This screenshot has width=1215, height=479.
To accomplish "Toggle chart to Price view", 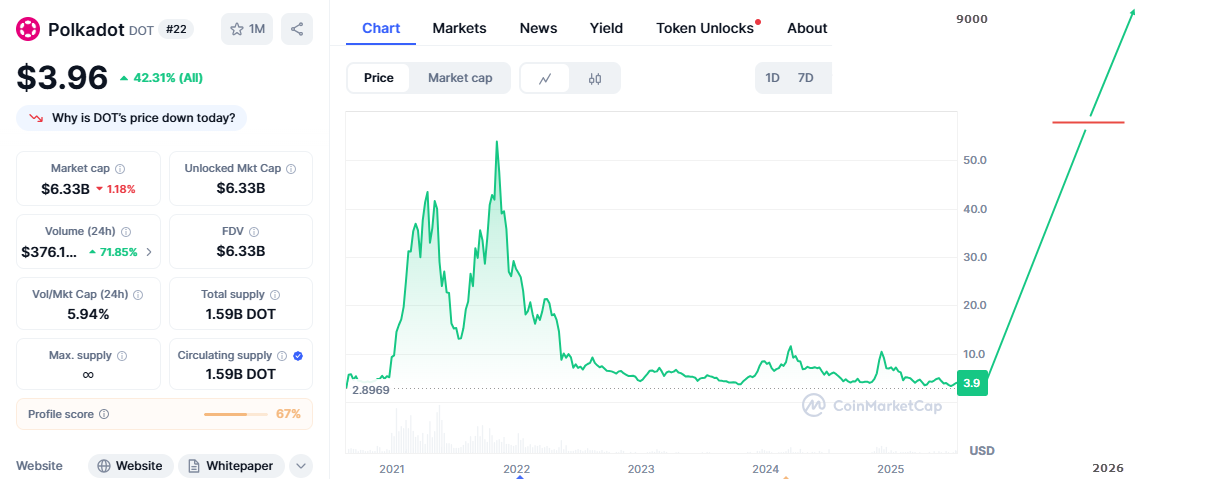I will 379,78.
